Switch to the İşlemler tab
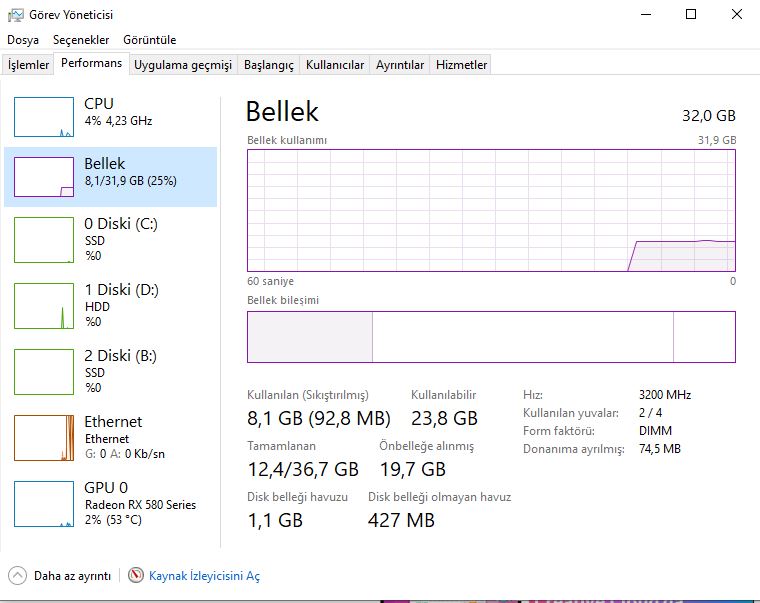The height and width of the screenshot is (603, 760). (28, 65)
